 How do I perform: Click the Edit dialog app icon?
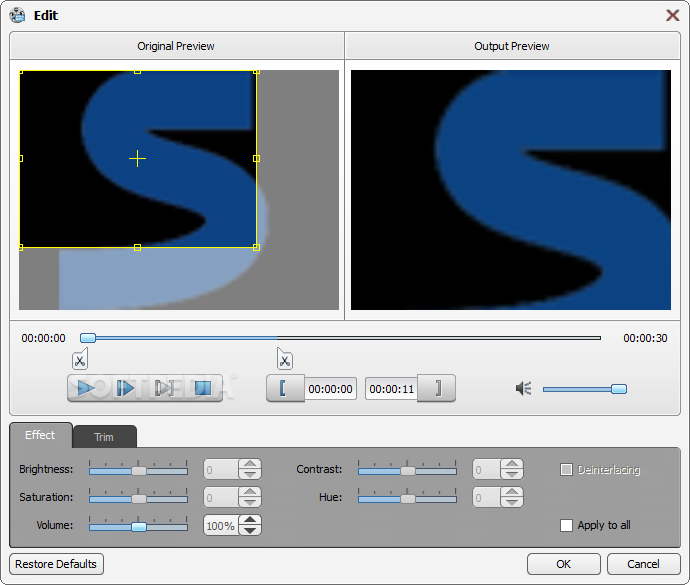(x=18, y=15)
